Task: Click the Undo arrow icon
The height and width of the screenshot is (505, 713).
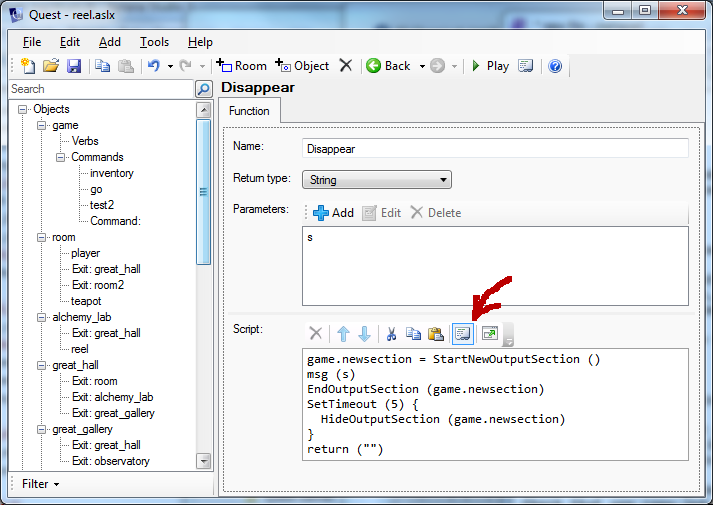Action: [x=153, y=66]
